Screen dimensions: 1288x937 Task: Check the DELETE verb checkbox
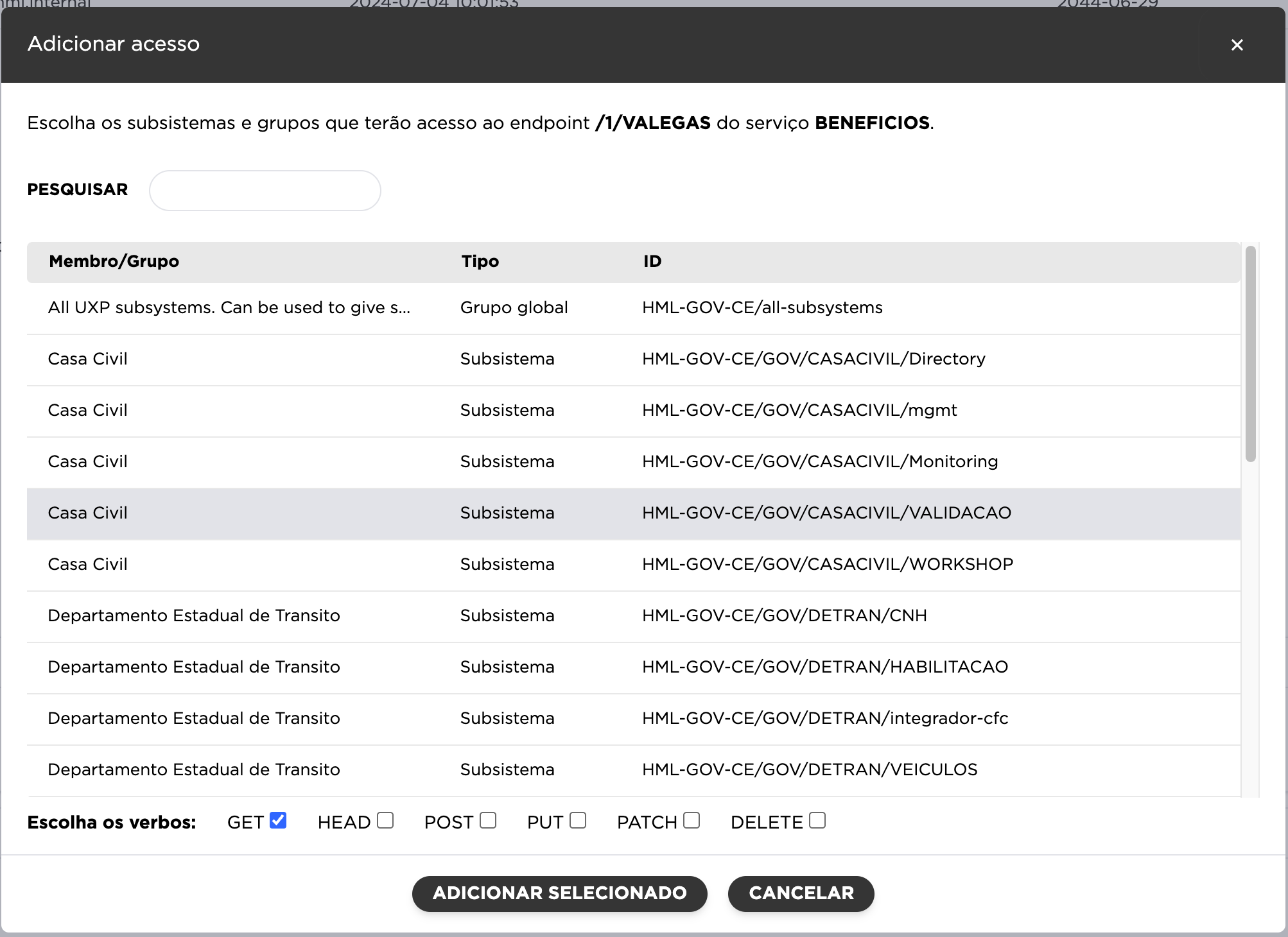(x=817, y=820)
